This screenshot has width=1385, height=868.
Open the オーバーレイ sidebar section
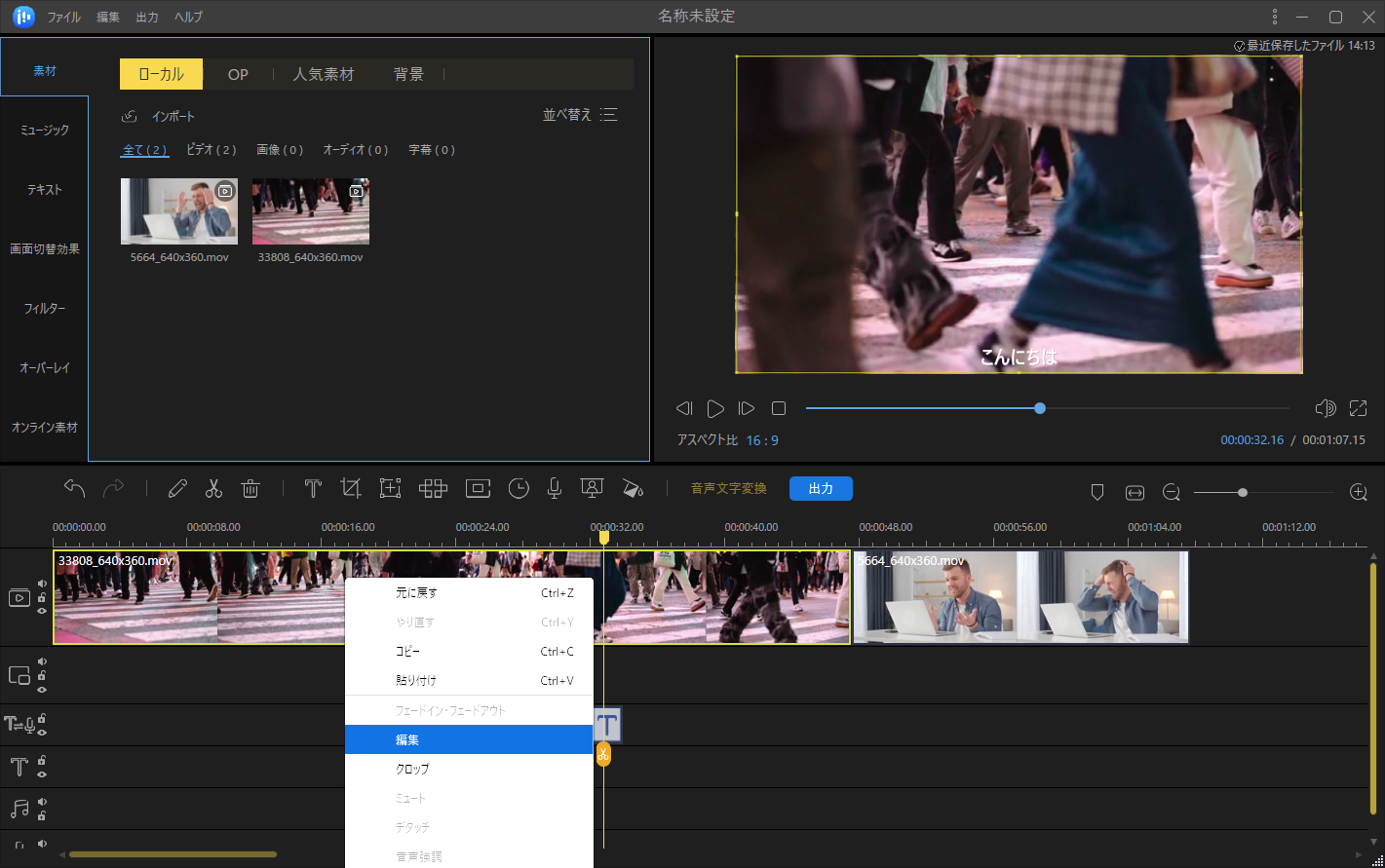point(45,367)
